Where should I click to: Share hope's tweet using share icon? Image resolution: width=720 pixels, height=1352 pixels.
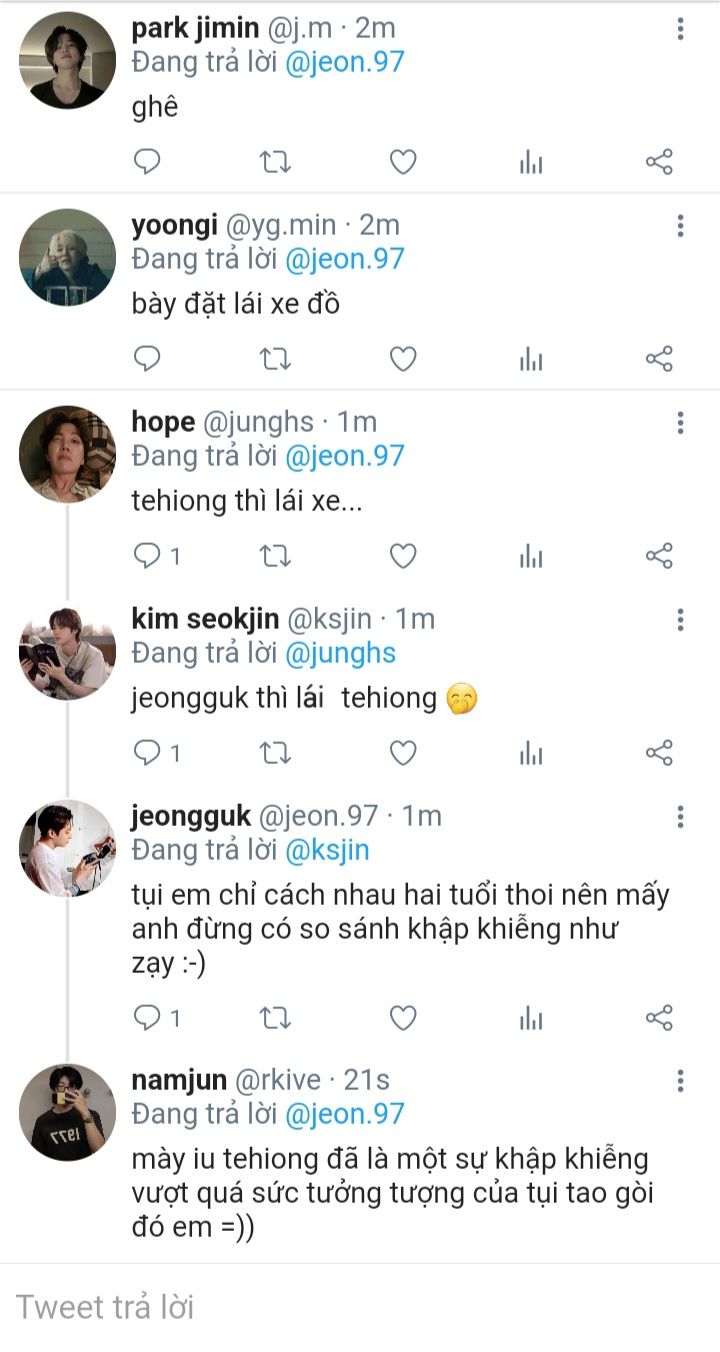click(659, 556)
